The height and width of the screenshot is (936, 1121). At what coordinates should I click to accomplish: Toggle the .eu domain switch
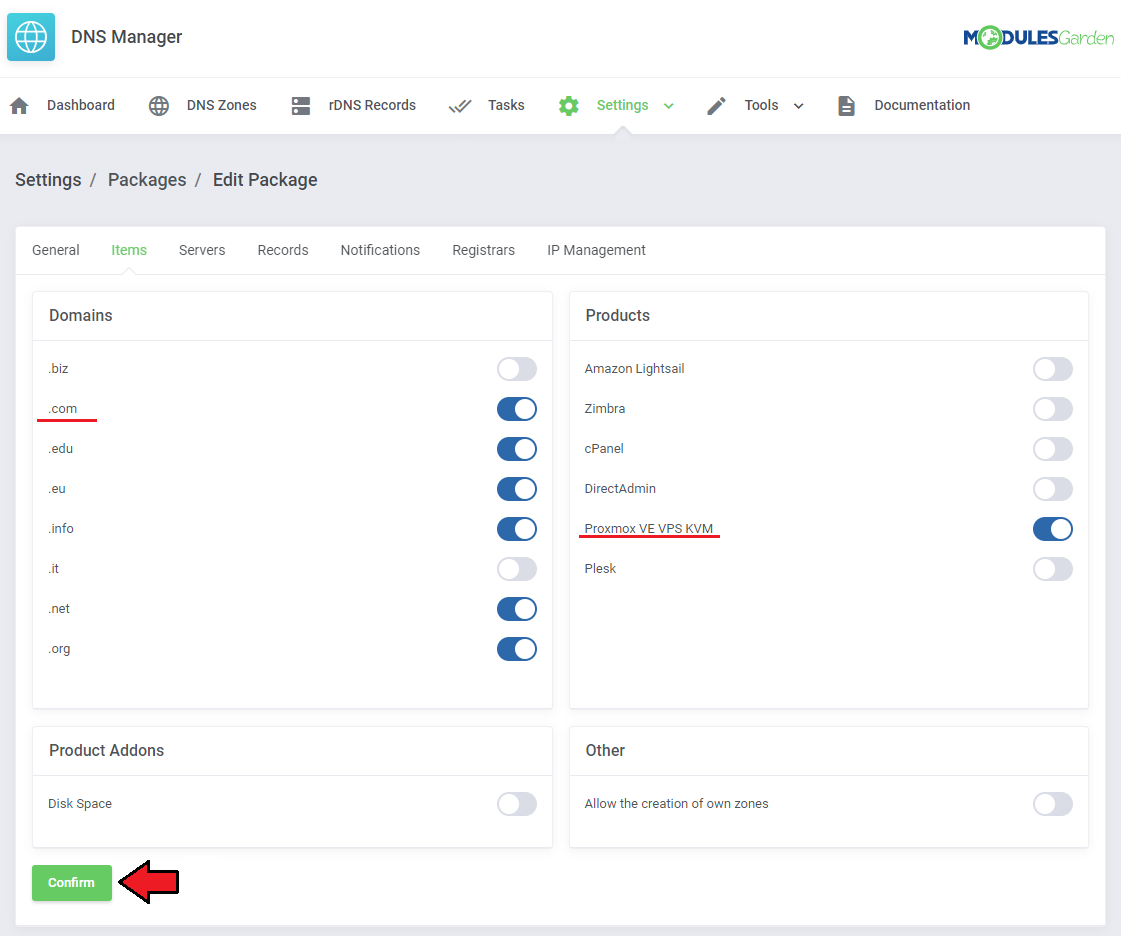coord(517,489)
